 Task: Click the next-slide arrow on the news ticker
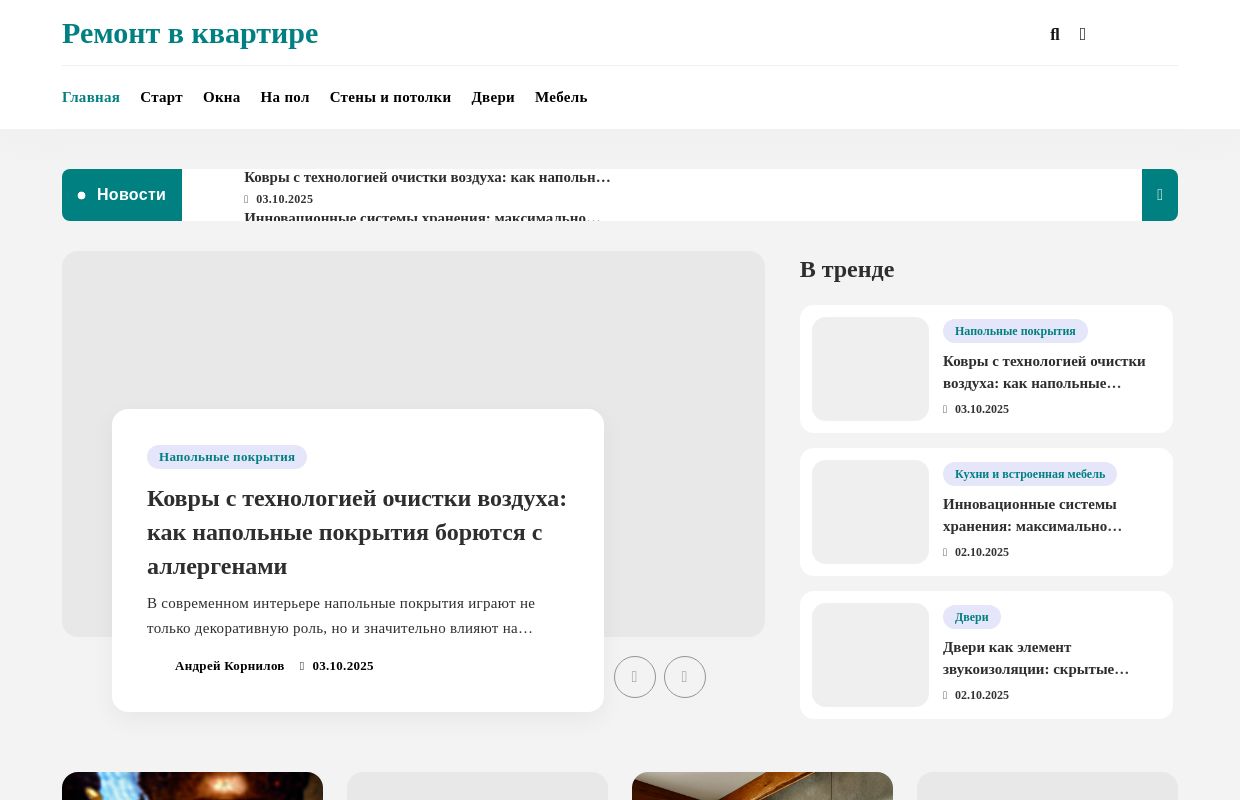[1160, 195]
